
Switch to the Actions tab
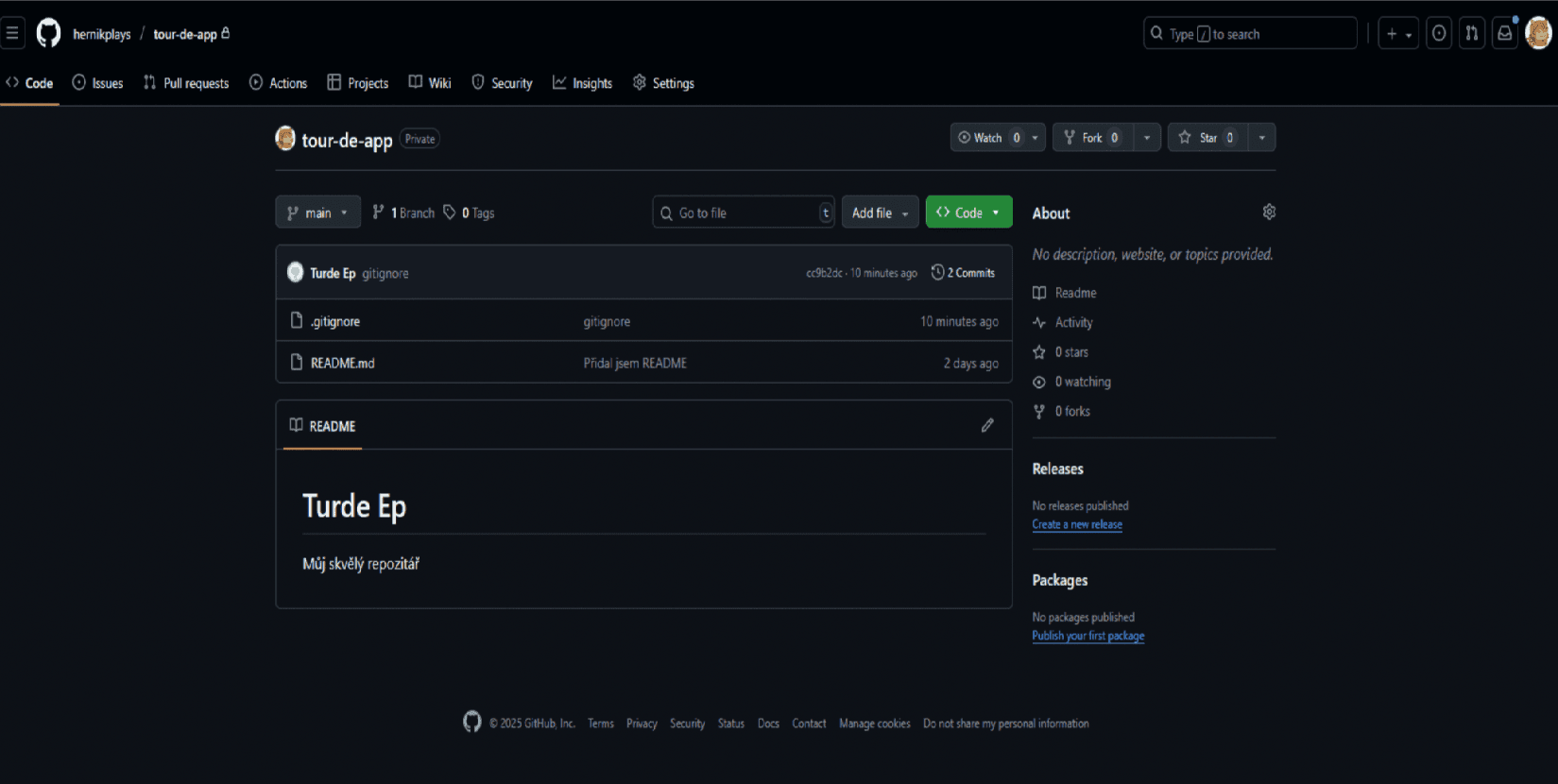pyautogui.click(x=278, y=83)
